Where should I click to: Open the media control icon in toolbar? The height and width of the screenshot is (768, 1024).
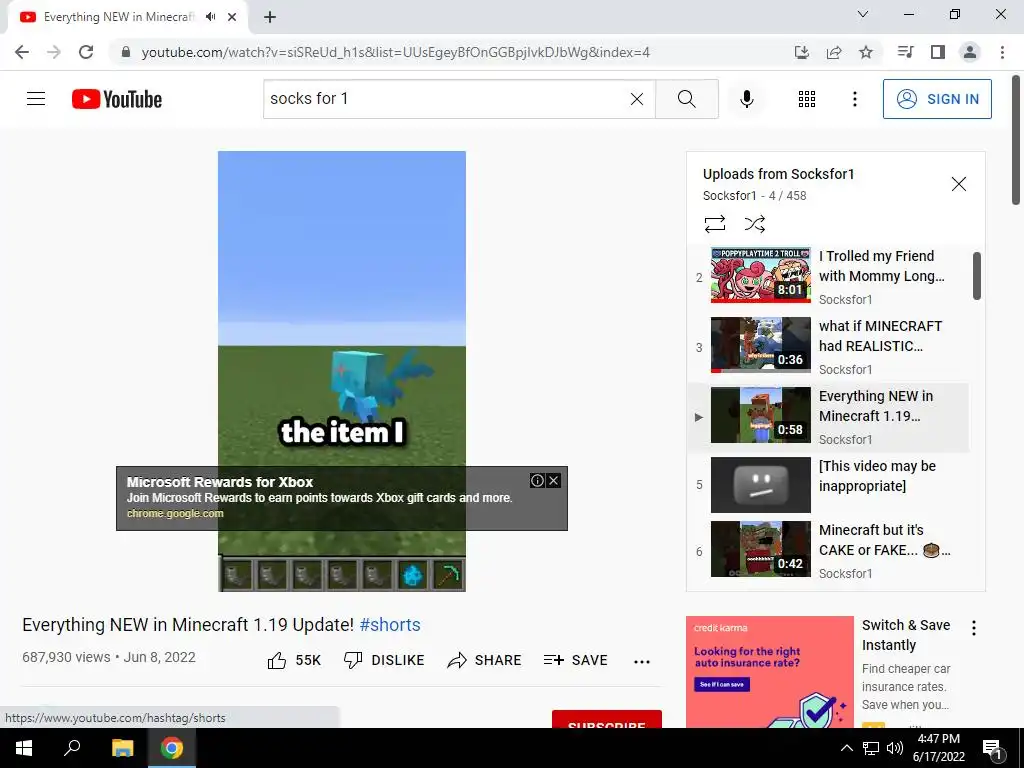pyautogui.click(x=905, y=52)
